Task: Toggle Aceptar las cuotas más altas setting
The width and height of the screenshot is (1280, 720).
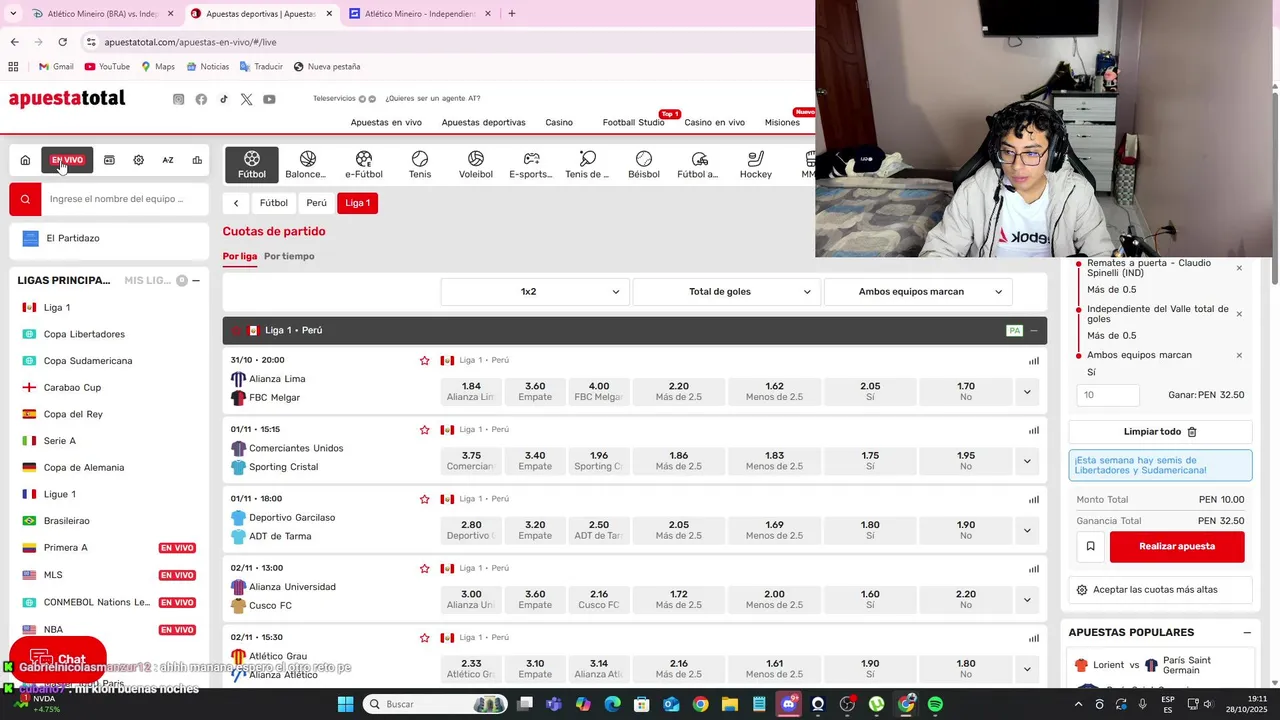Action: (1160, 590)
